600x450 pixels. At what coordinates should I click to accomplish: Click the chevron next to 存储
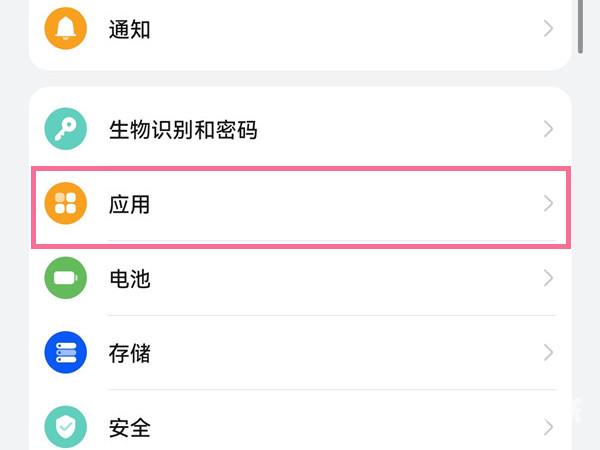coord(548,353)
